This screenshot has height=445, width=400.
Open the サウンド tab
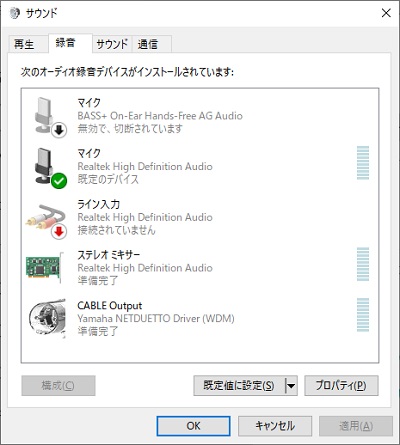[112, 44]
